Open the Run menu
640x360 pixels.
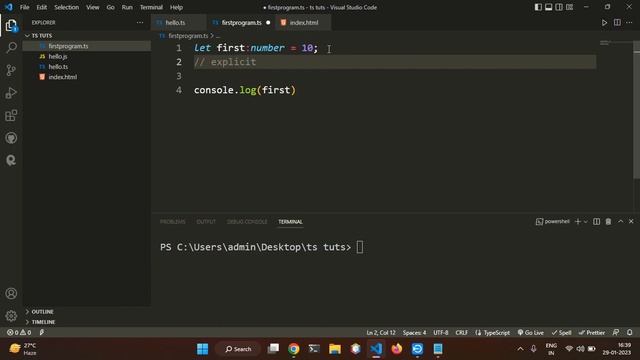(127, 7)
